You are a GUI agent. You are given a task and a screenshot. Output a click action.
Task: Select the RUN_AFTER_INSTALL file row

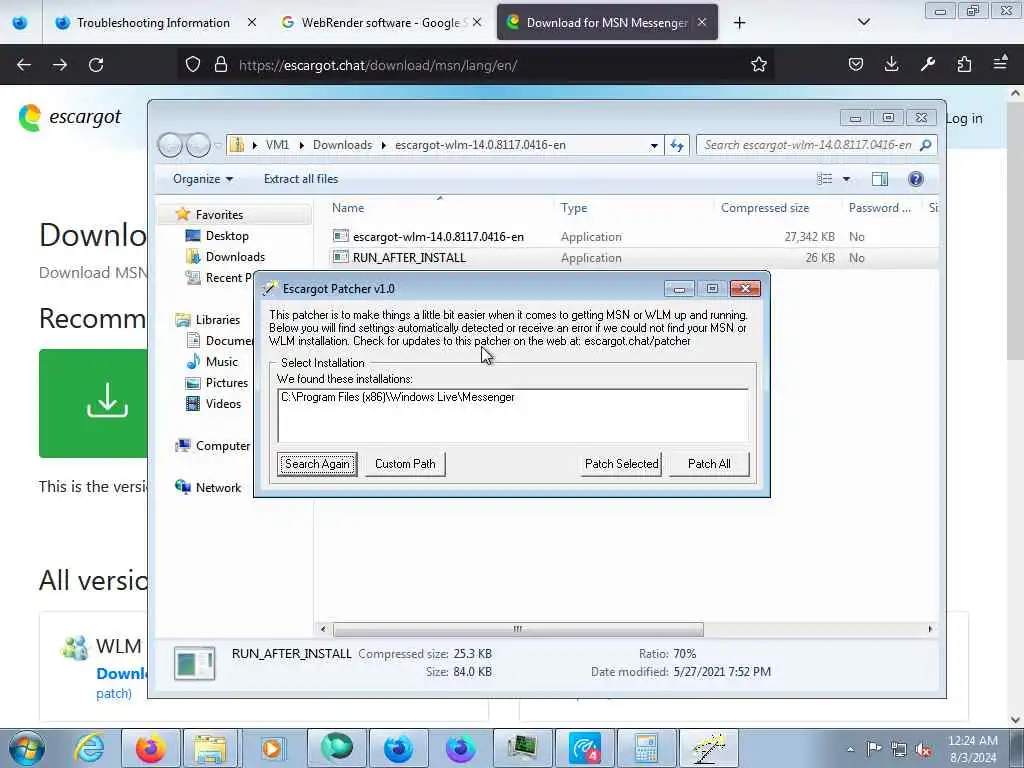633,258
